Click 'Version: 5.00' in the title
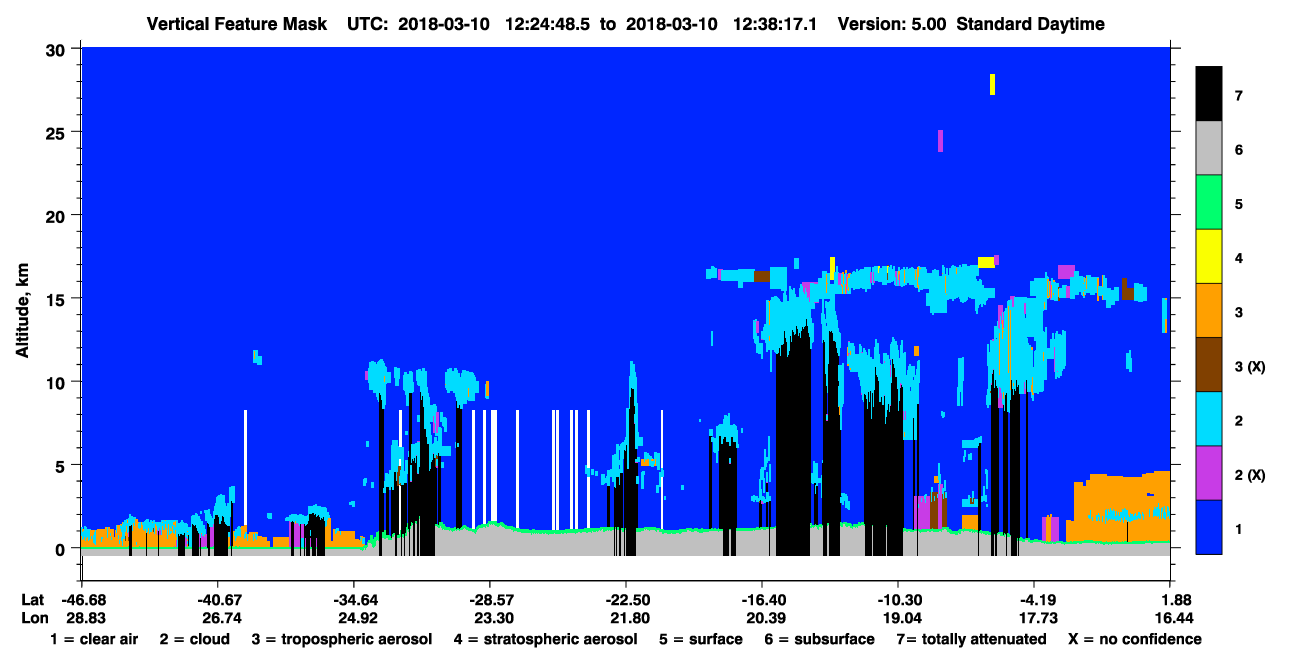Screen dimensions: 1300x667 tap(892, 24)
